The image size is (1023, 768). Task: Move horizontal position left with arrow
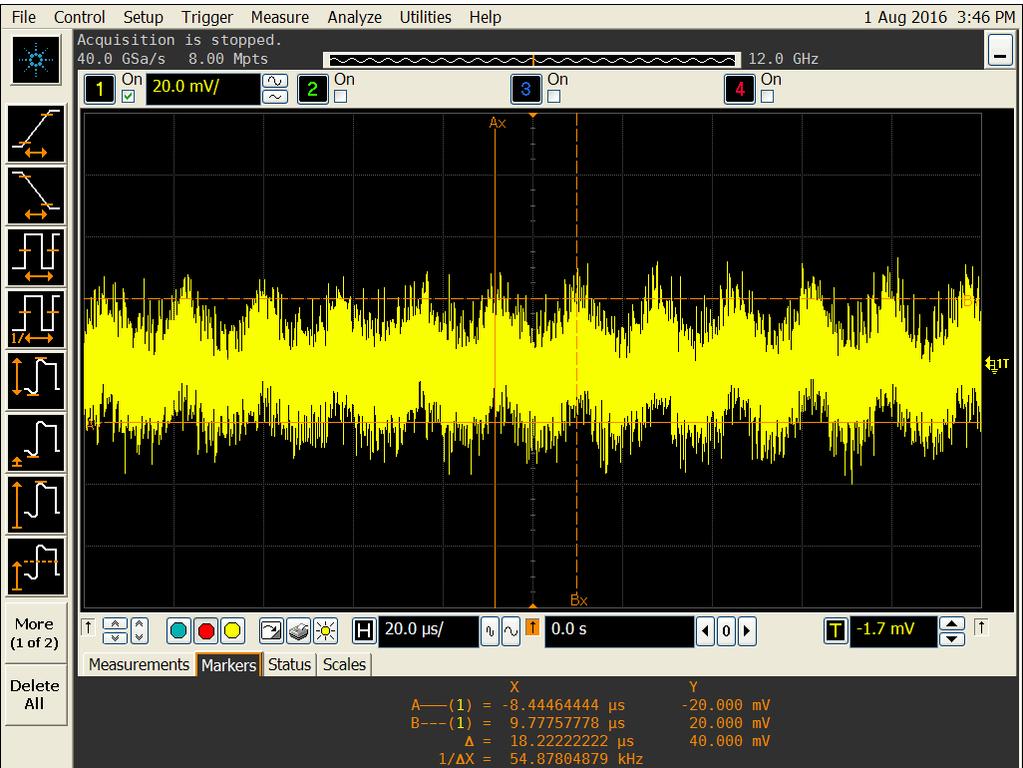705,631
